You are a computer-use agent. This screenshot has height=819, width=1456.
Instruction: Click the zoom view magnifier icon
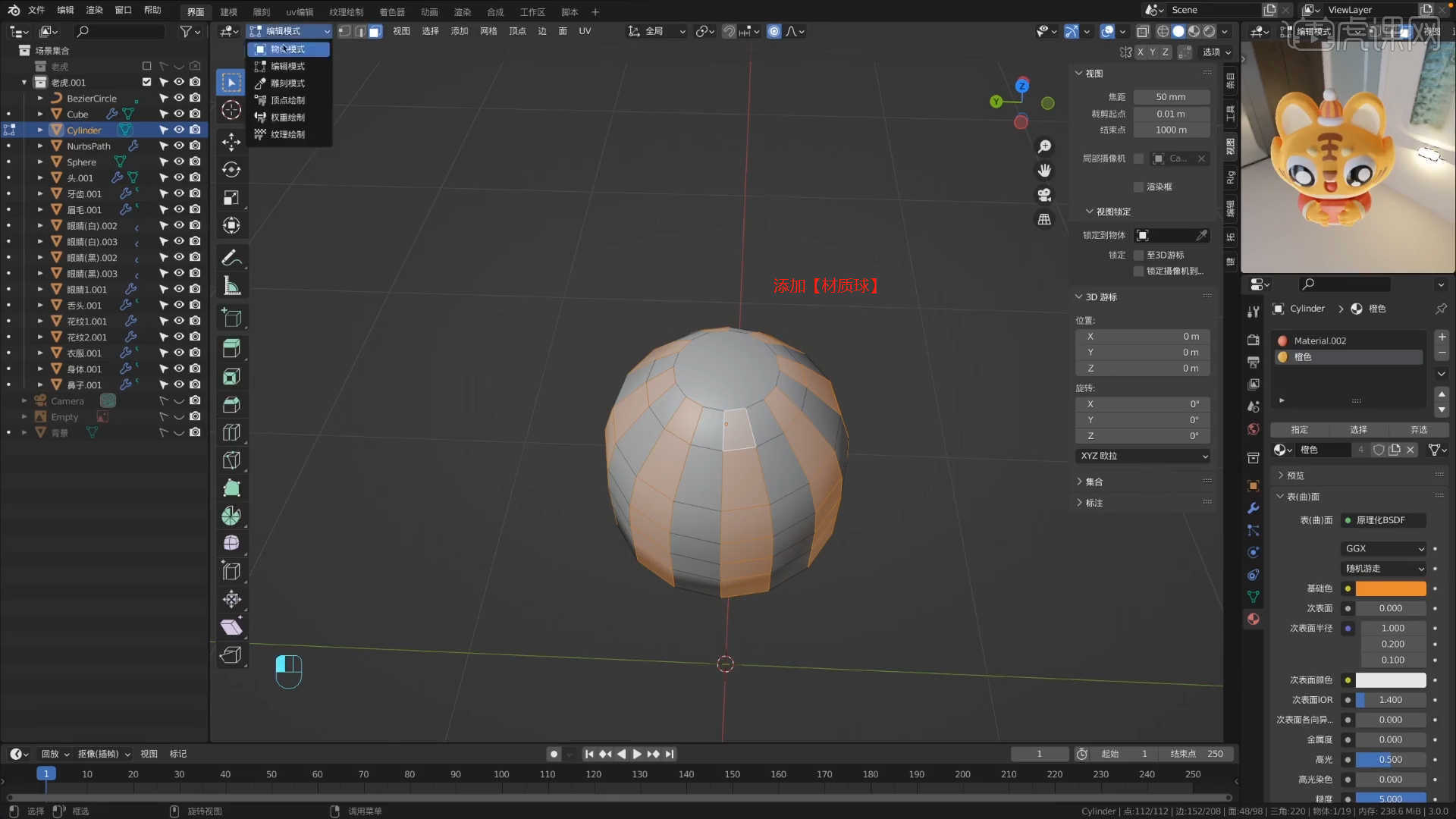pos(1044,146)
